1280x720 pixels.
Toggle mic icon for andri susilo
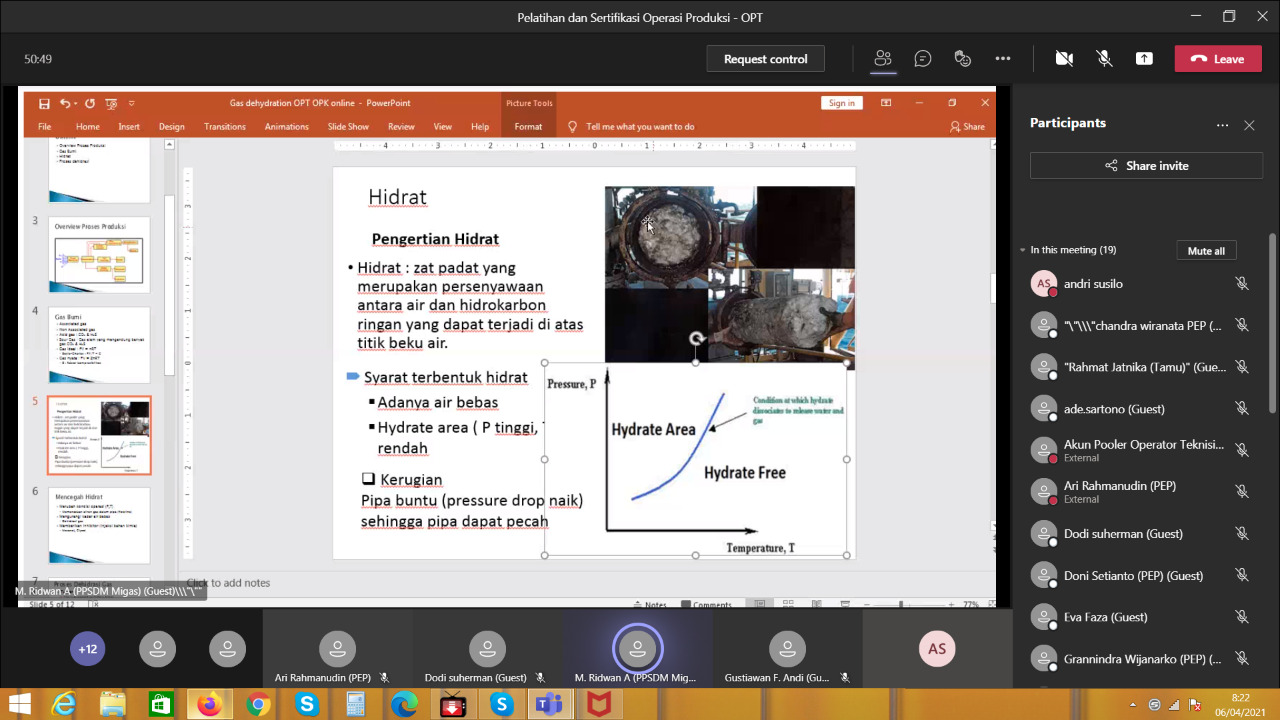pyautogui.click(x=1242, y=284)
